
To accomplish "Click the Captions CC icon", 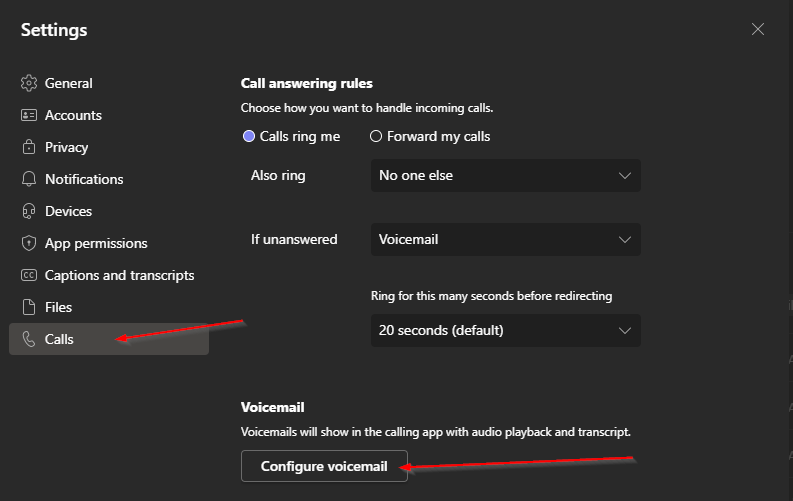I will point(29,275).
